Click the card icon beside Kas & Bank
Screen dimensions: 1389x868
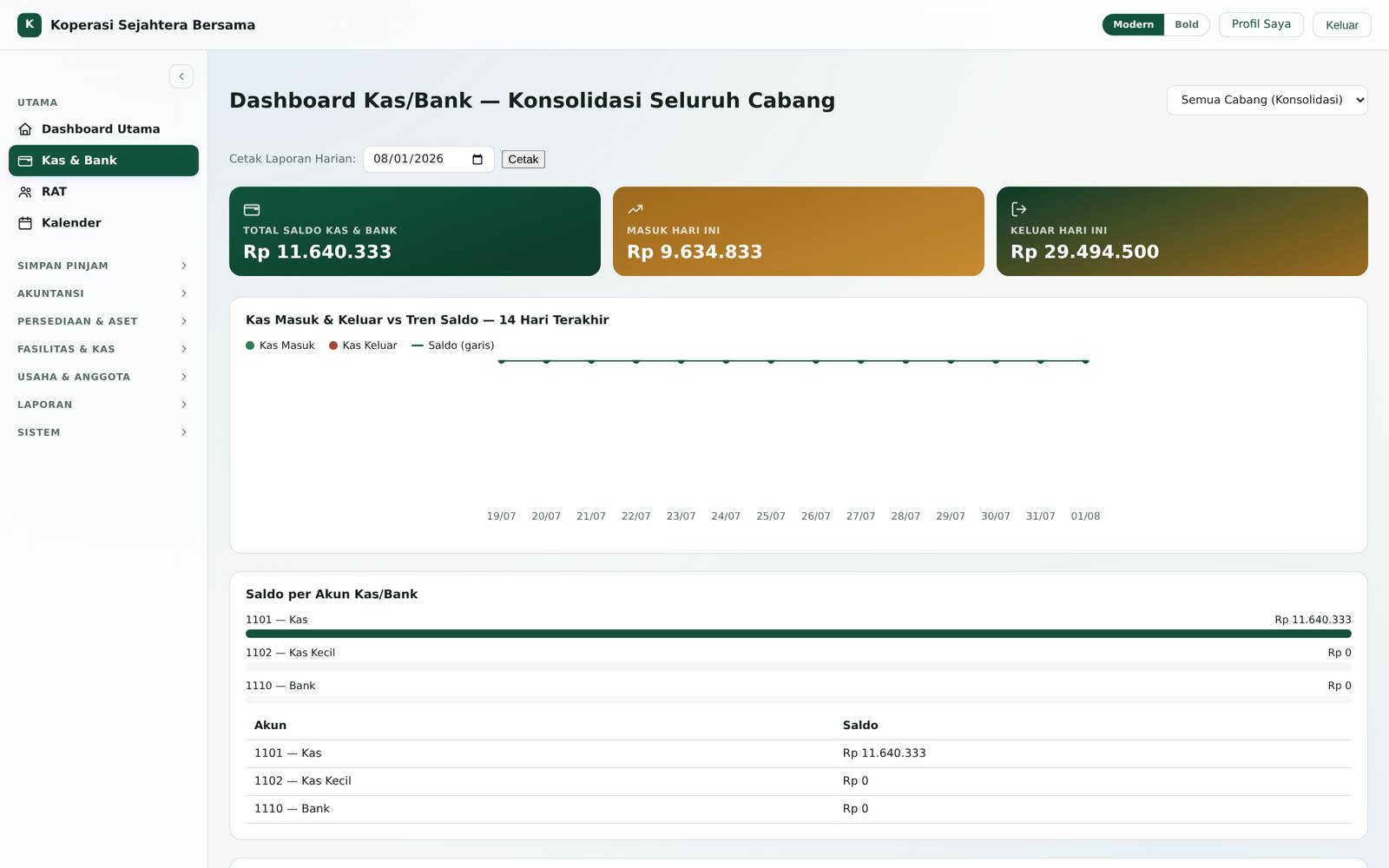(25, 161)
